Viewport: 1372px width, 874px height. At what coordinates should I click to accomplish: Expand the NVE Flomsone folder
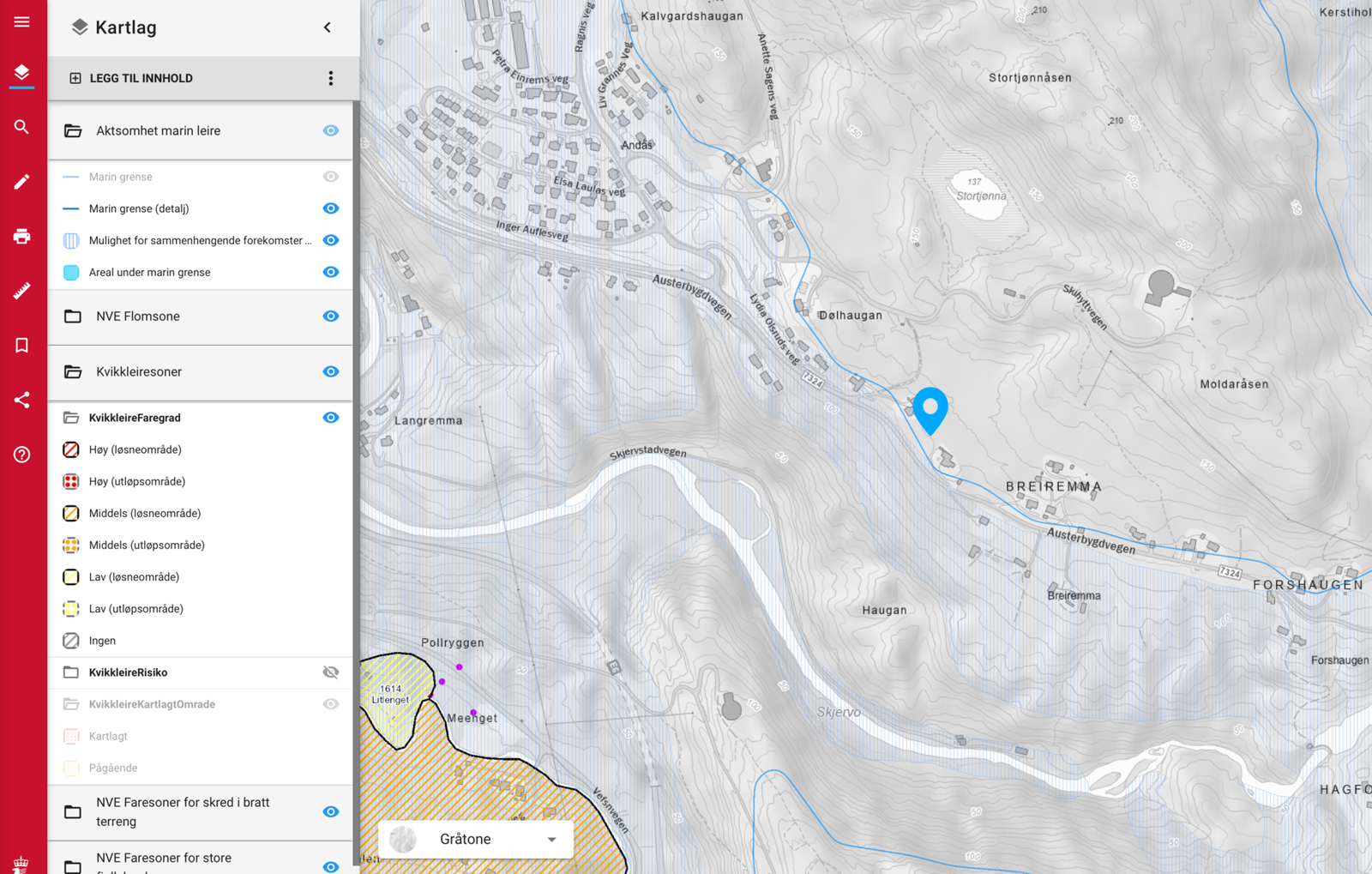click(73, 316)
